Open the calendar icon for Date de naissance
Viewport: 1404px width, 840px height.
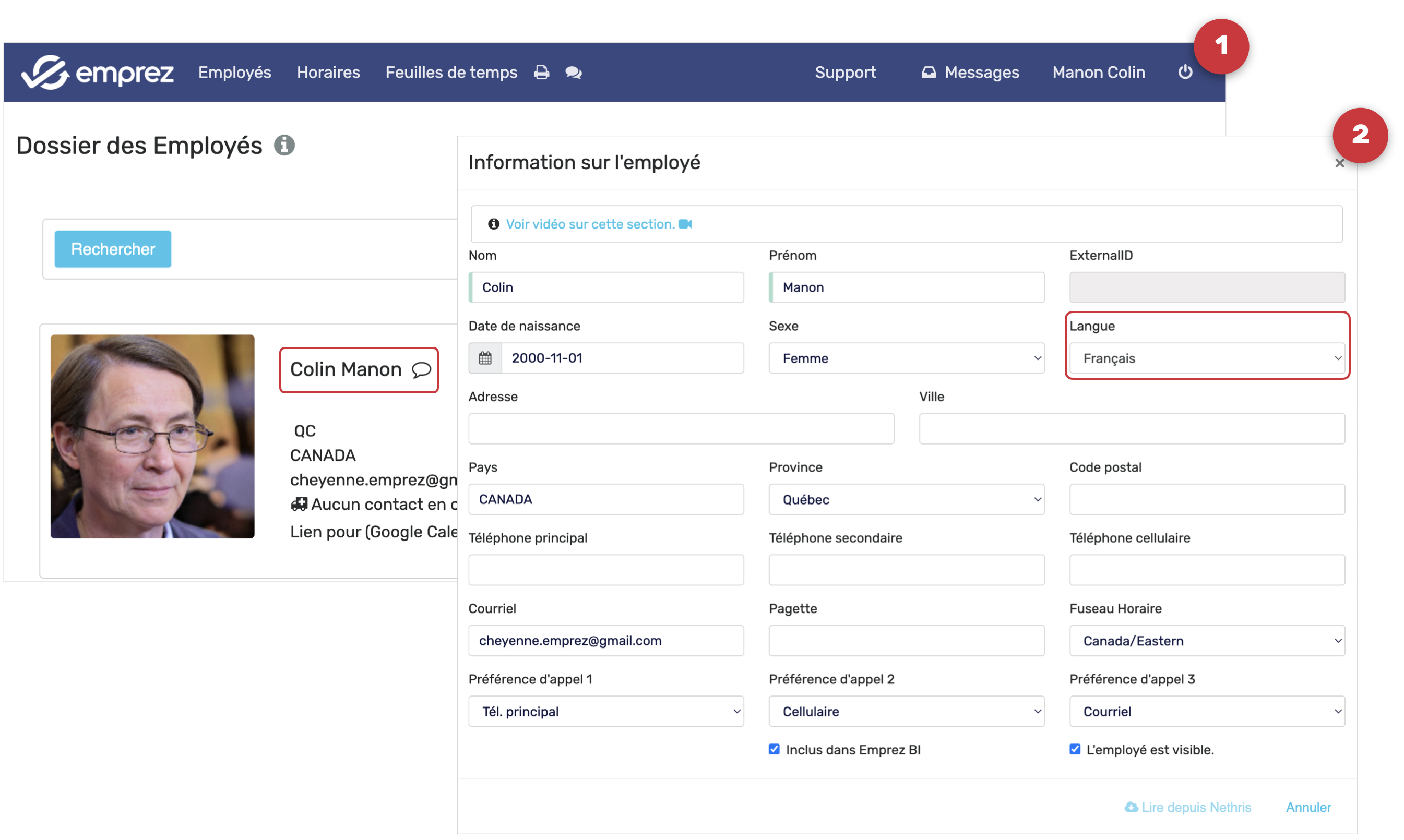tap(485, 358)
